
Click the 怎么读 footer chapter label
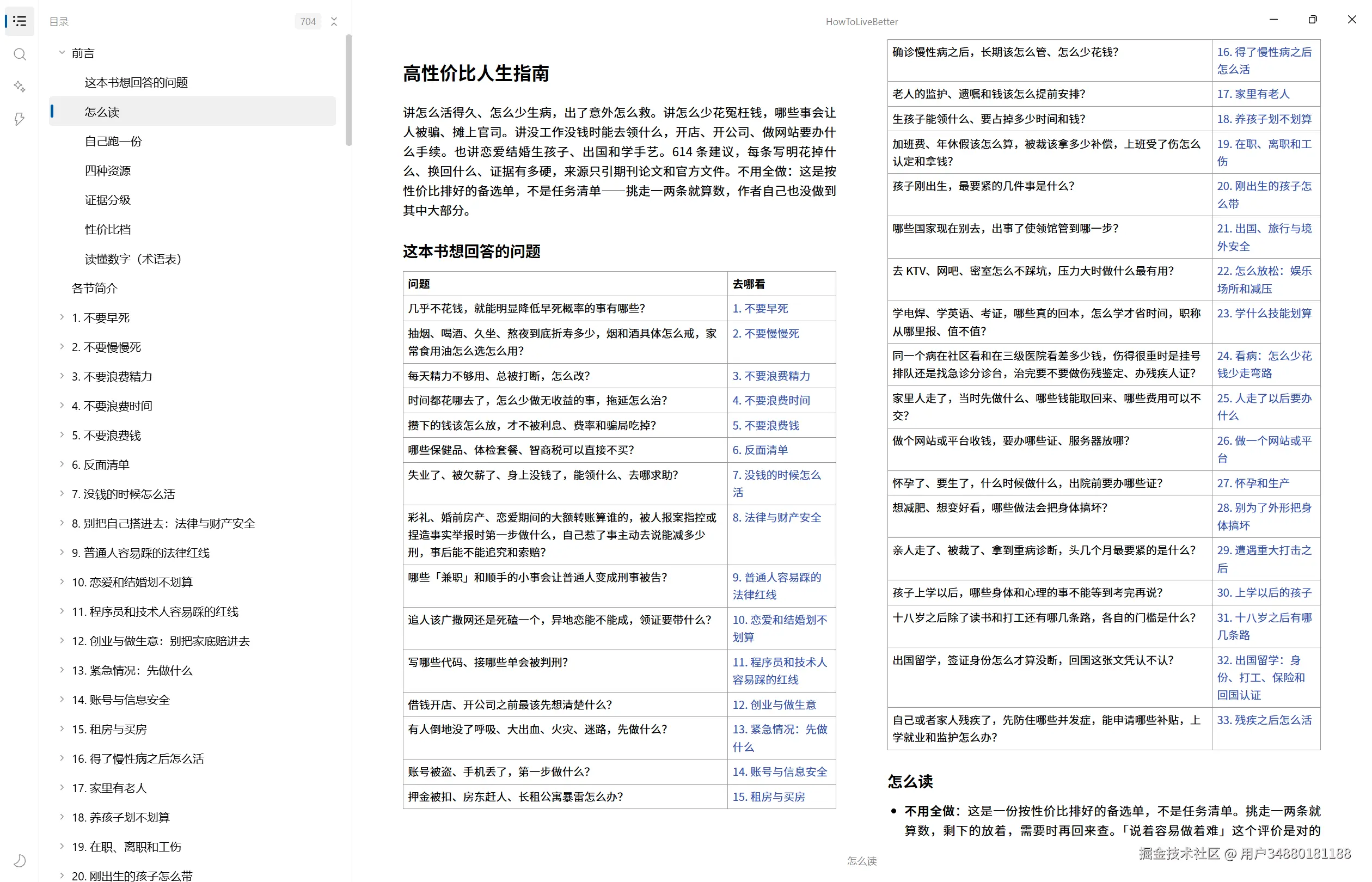coord(861,861)
